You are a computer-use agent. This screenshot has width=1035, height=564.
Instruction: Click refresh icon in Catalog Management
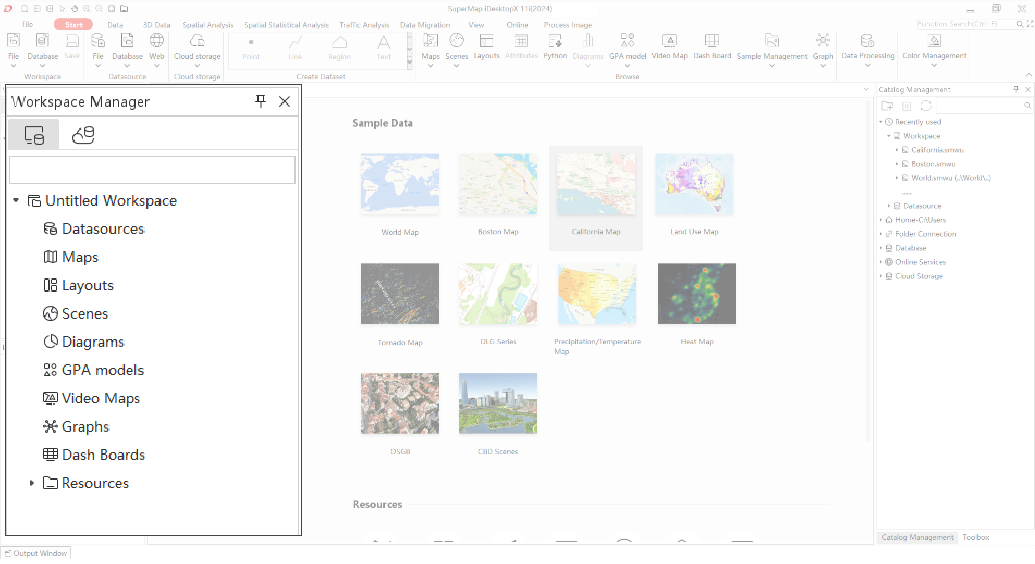[x=926, y=106]
